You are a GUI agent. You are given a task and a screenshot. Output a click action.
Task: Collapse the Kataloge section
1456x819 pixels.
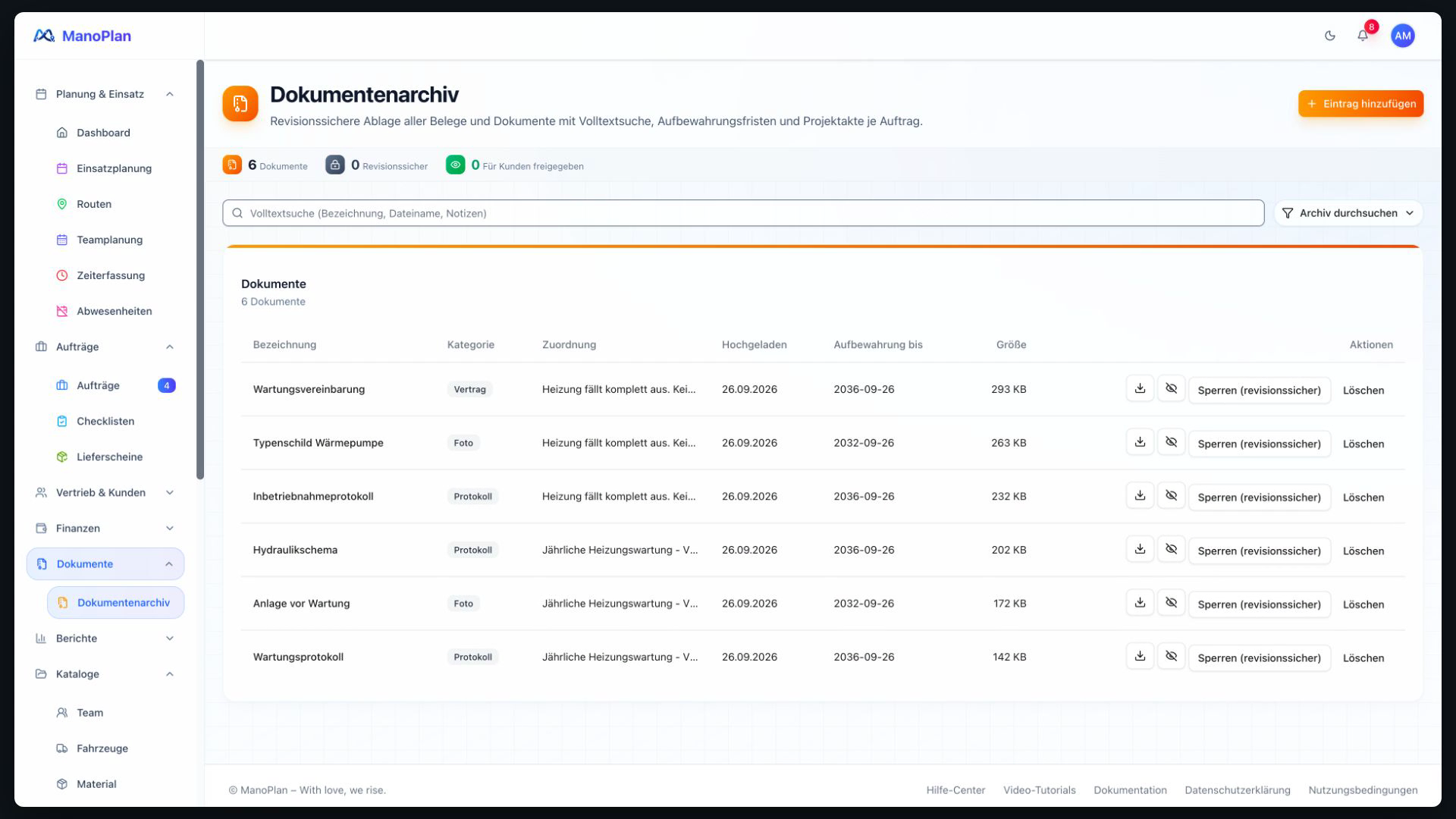pos(105,673)
